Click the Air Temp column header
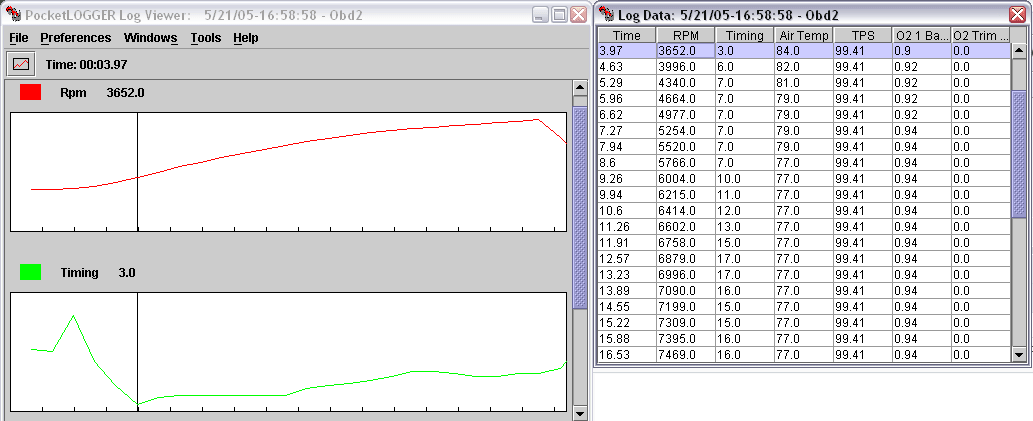The image size is (1033, 421). click(803, 35)
